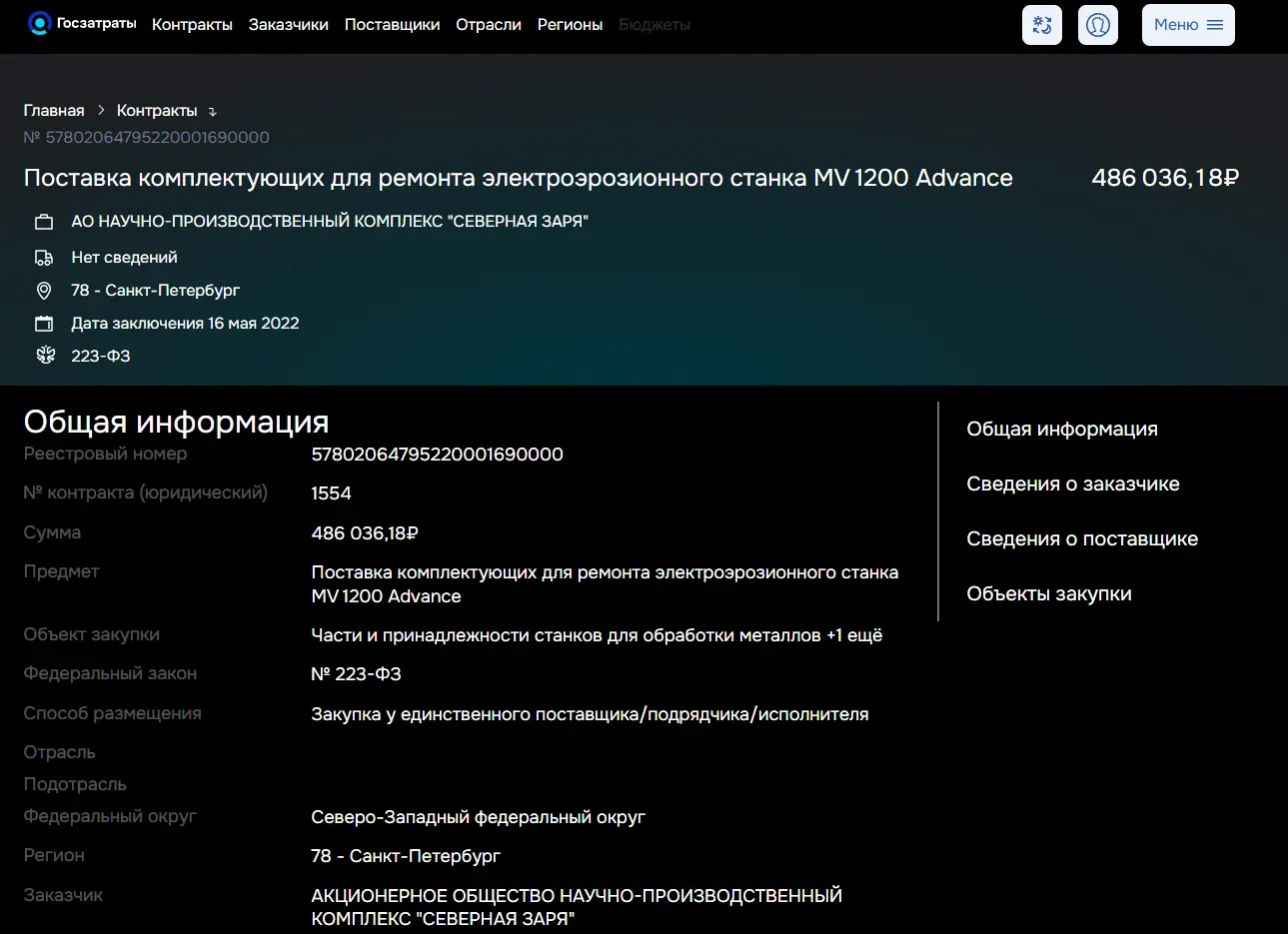The height and width of the screenshot is (934, 1288).
Task: Click the Отрасль label
Action: tap(60, 752)
